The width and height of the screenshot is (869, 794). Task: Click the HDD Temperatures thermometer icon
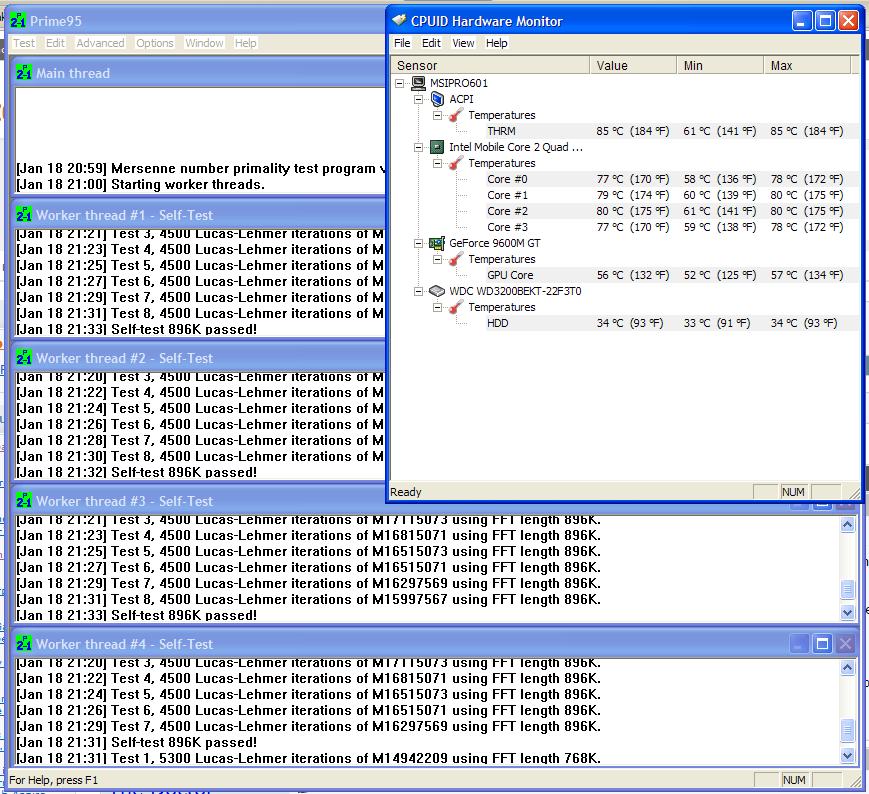click(x=456, y=308)
